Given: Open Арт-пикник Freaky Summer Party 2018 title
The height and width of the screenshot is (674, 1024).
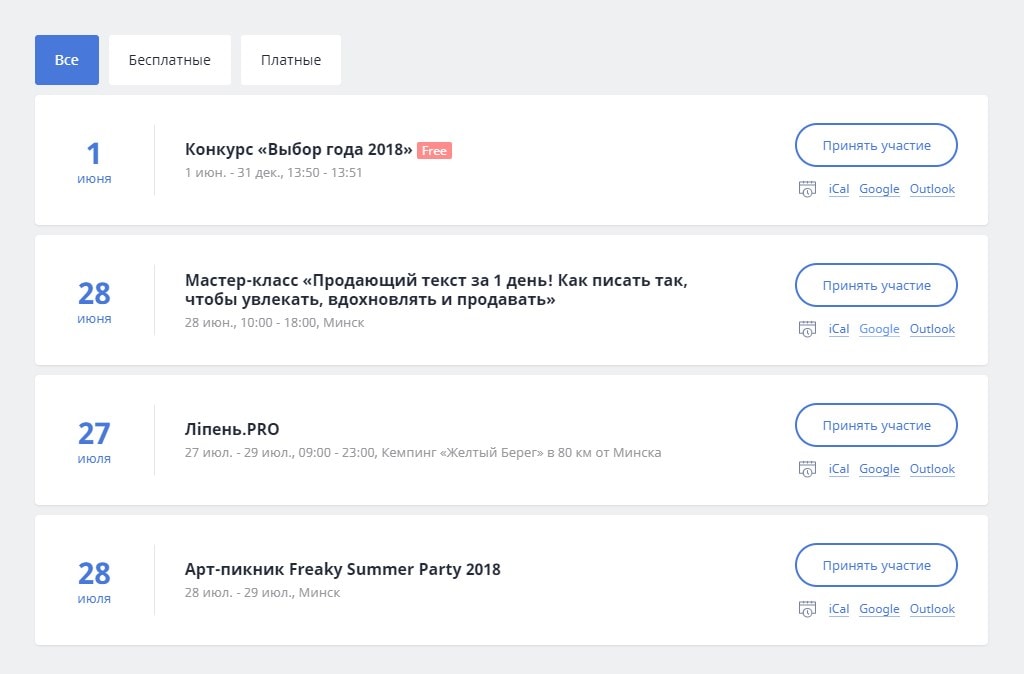Looking at the screenshot, I should (x=342, y=570).
